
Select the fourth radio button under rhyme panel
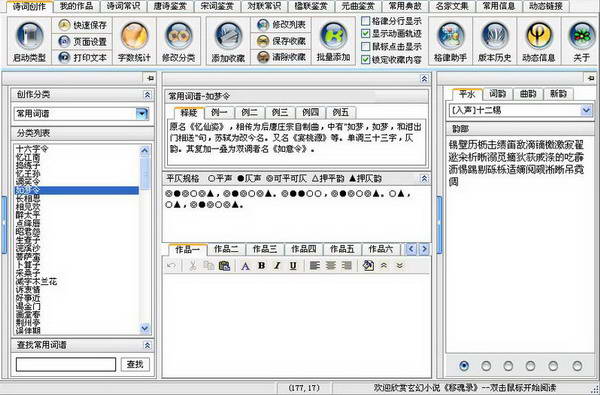pos(530,366)
